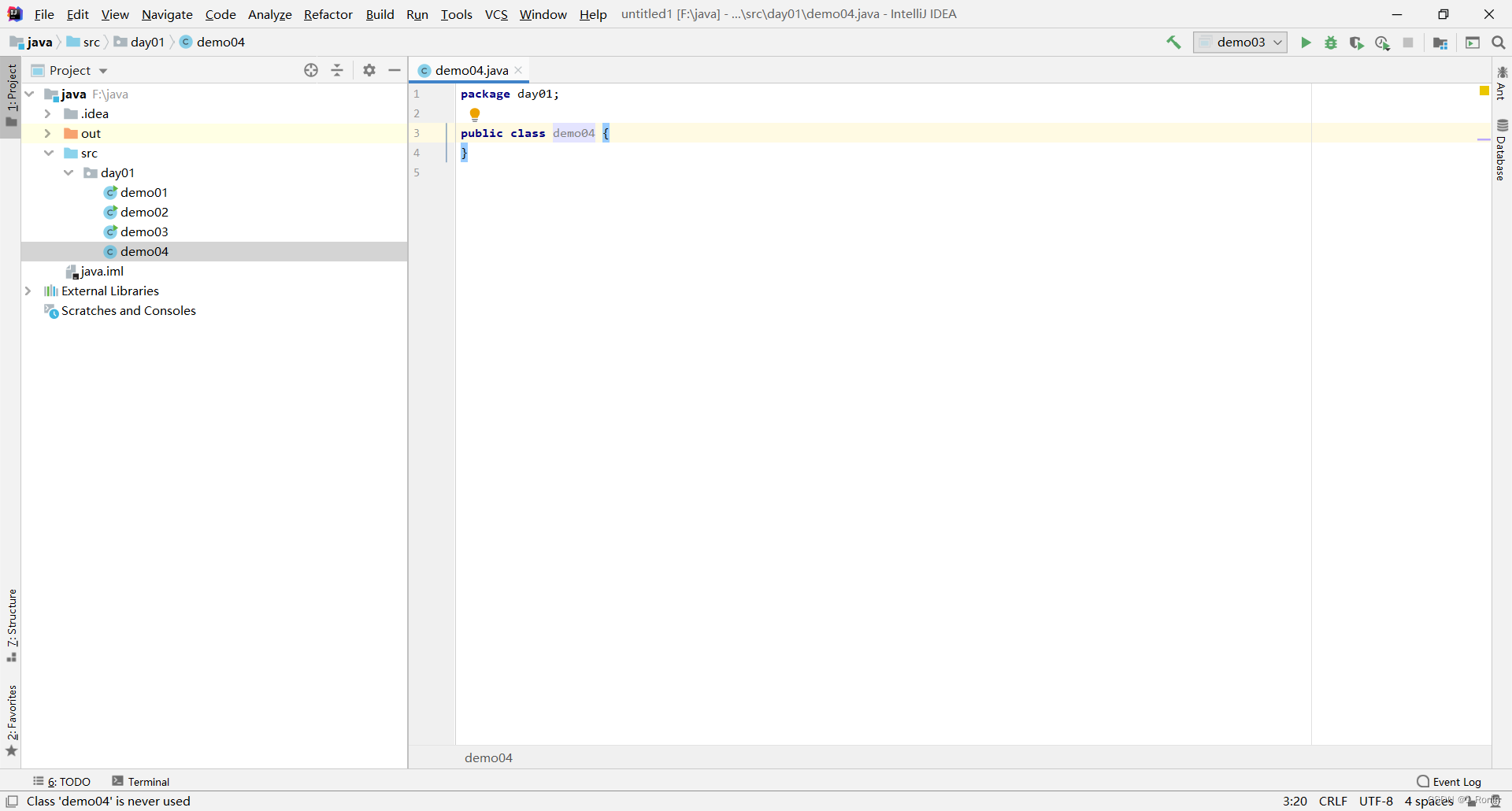This screenshot has width=1512, height=811.
Task: Hide the Project tool window
Action: tap(395, 70)
